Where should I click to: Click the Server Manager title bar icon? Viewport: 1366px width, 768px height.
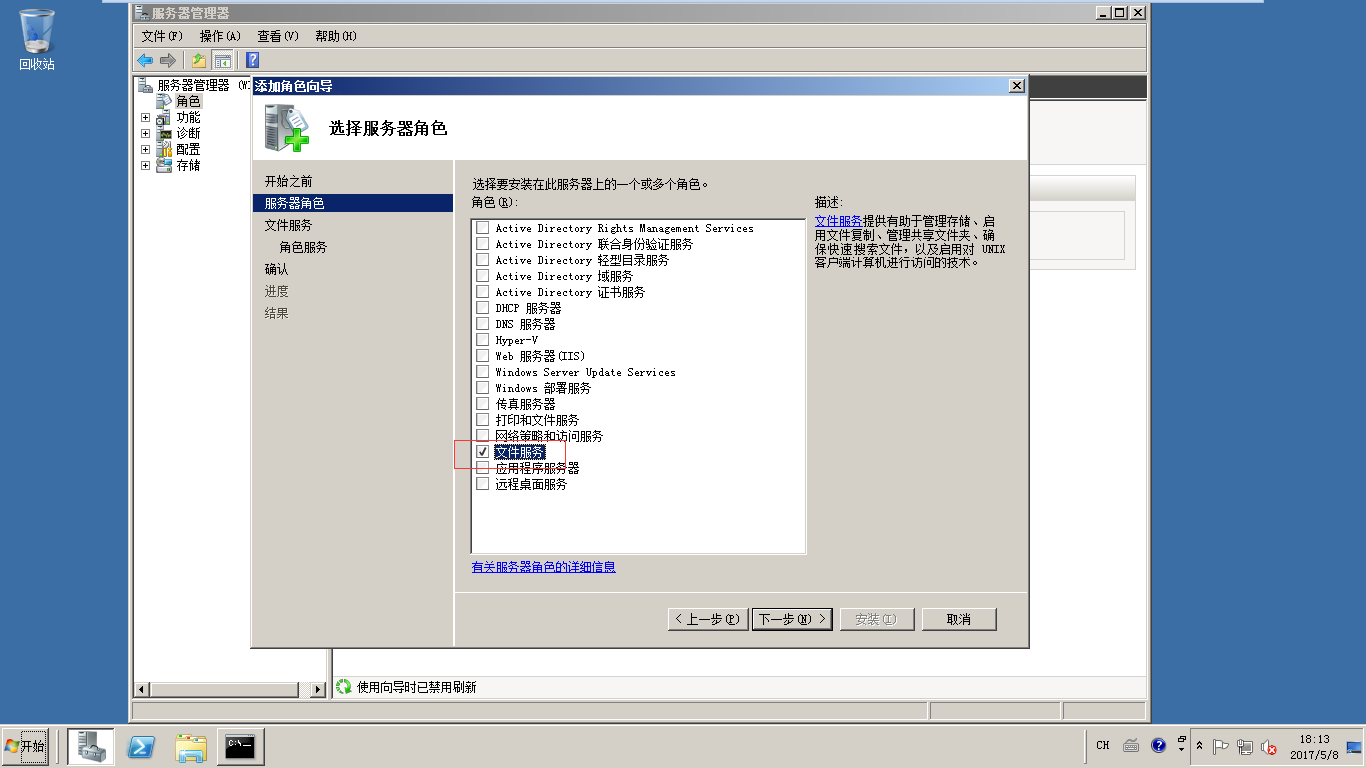coord(142,13)
